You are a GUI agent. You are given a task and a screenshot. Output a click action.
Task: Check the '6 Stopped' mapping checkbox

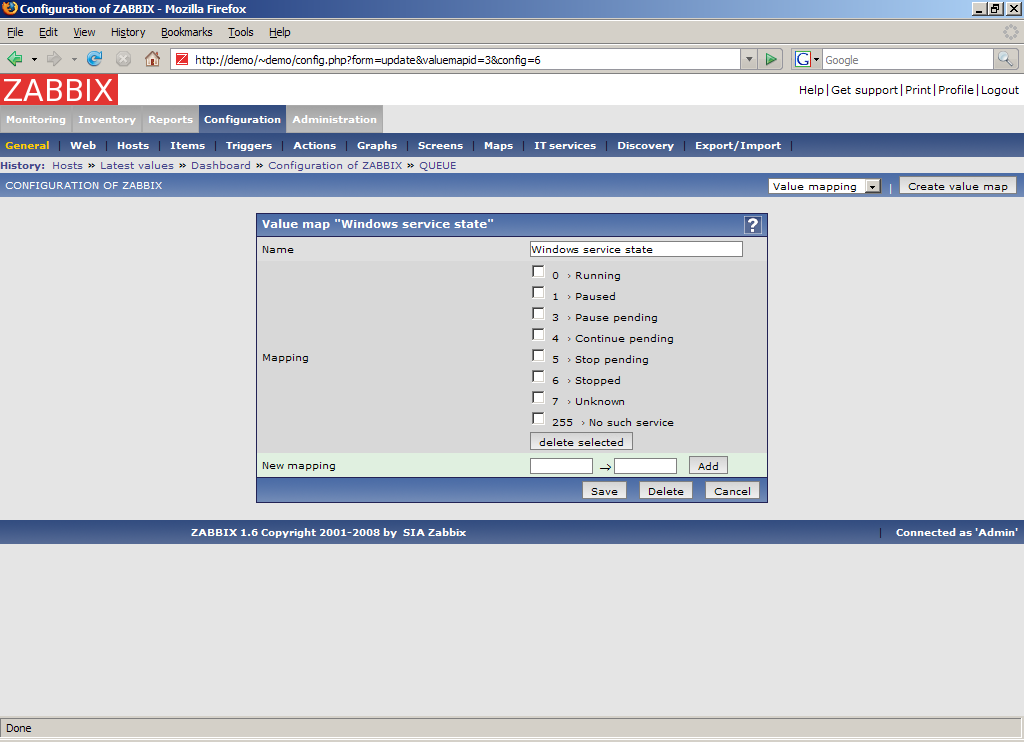pyautogui.click(x=538, y=376)
